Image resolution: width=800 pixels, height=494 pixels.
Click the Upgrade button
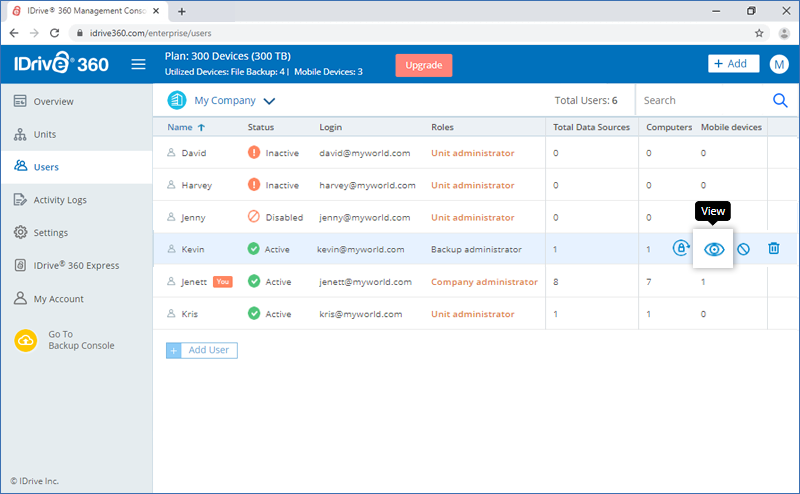(423, 65)
